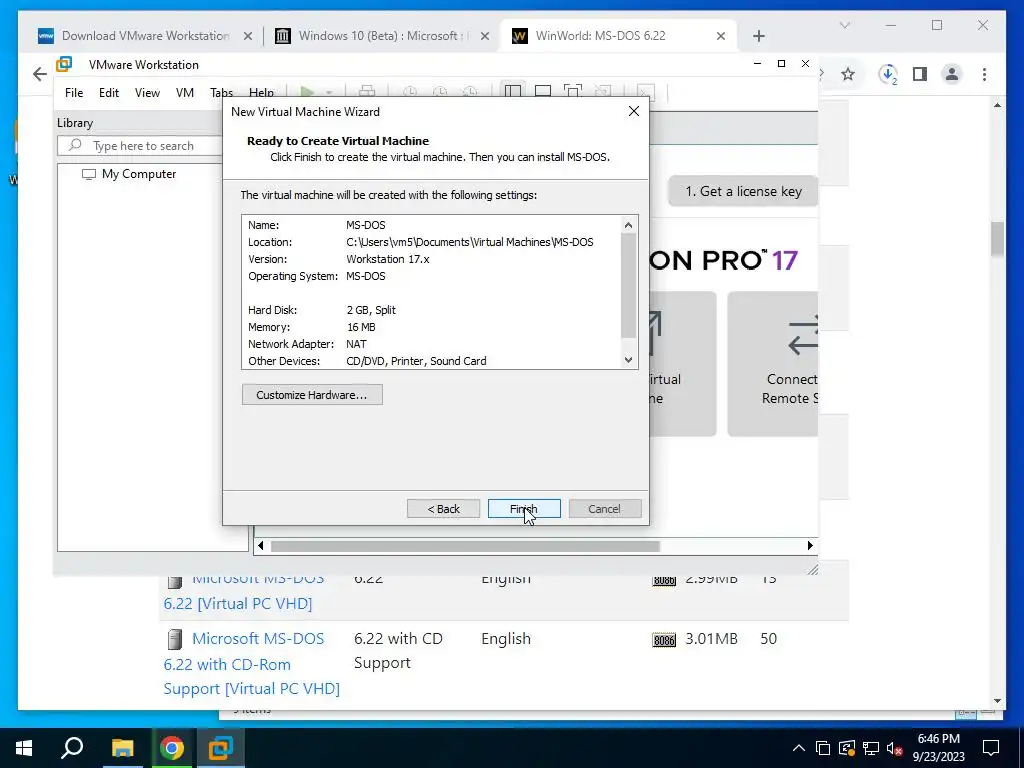Image resolution: width=1024 pixels, height=768 pixels.
Task: Open the View menu in VMware Workstation
Action: (147, 93)
